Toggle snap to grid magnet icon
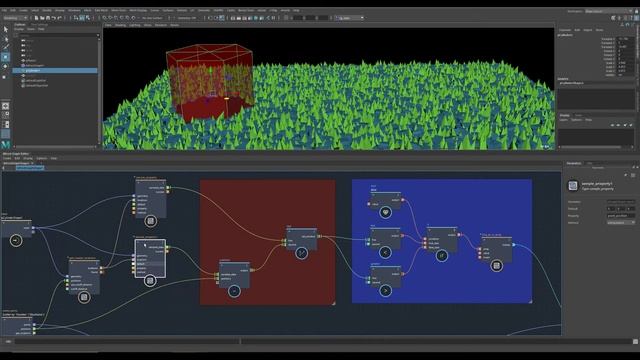The width and height of the screenshot is (640, 360). [x=104, y=18]
